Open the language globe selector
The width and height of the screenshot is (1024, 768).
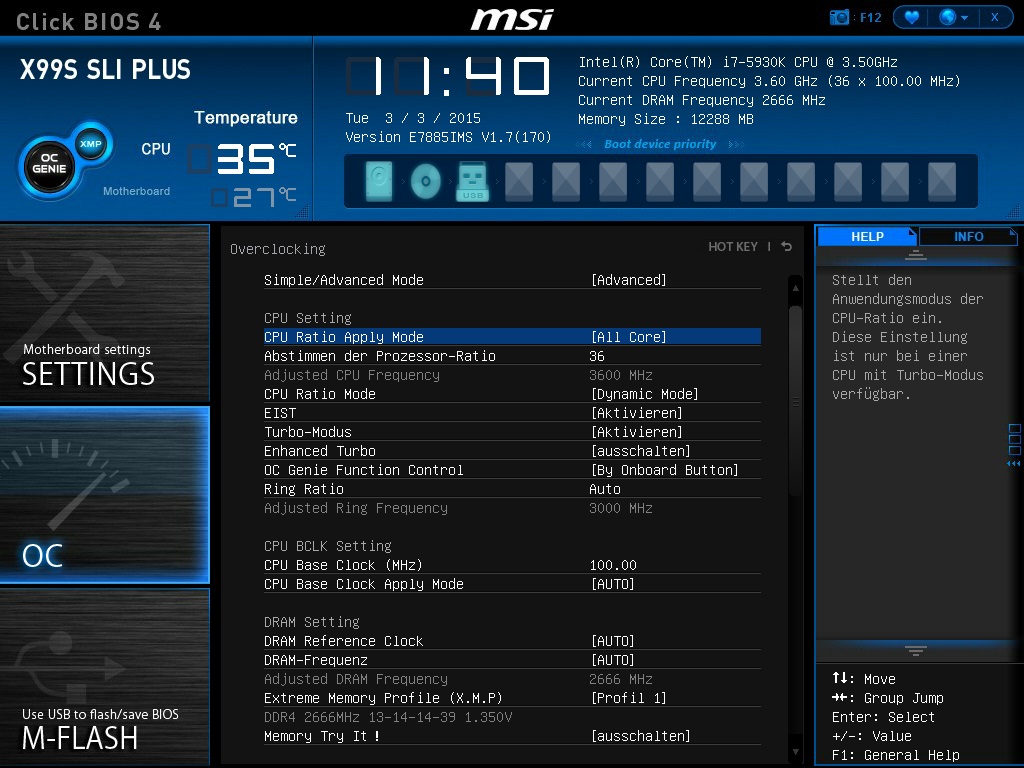953,18
